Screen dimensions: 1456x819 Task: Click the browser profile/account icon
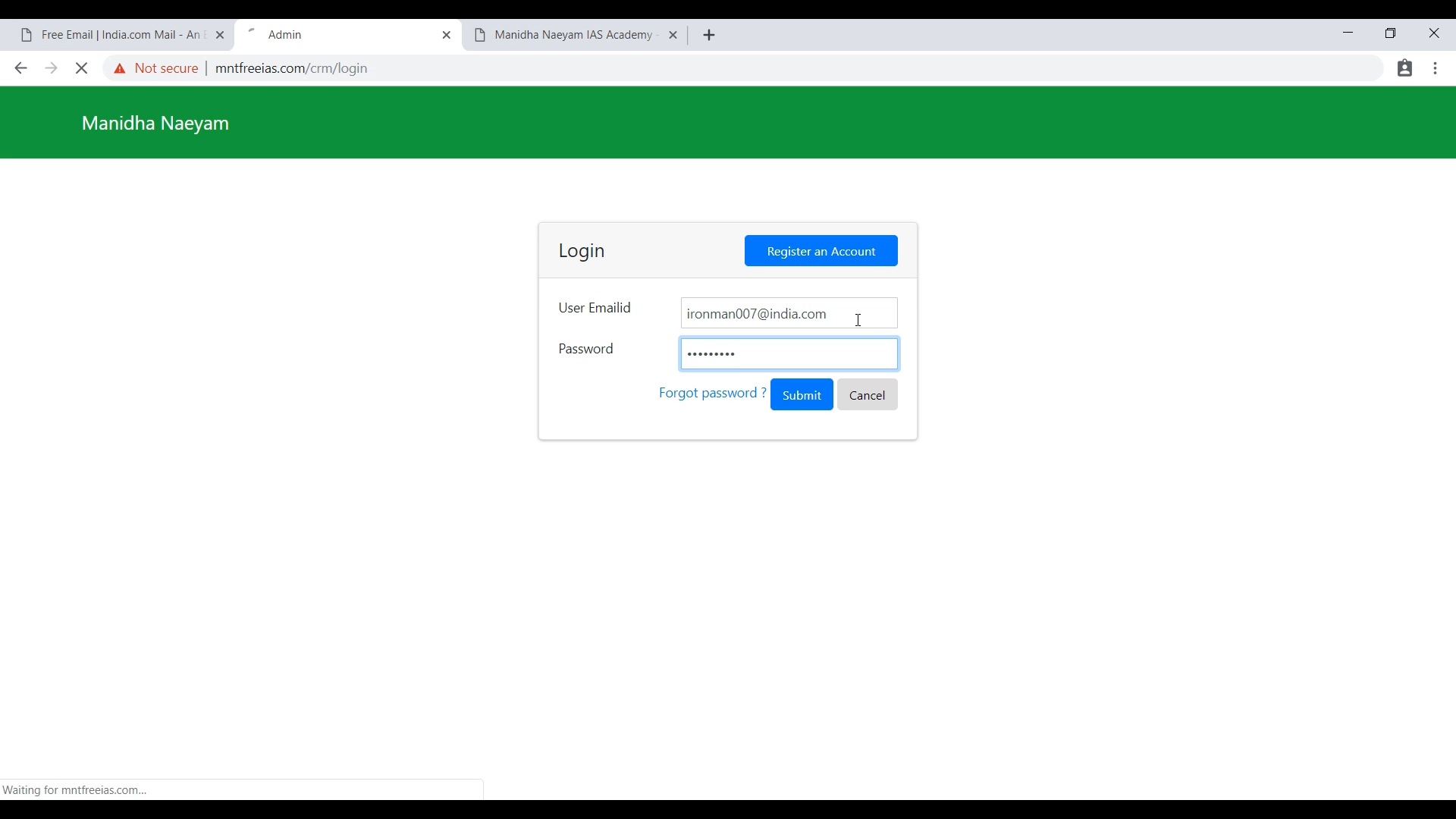[x=1405, y=68]
